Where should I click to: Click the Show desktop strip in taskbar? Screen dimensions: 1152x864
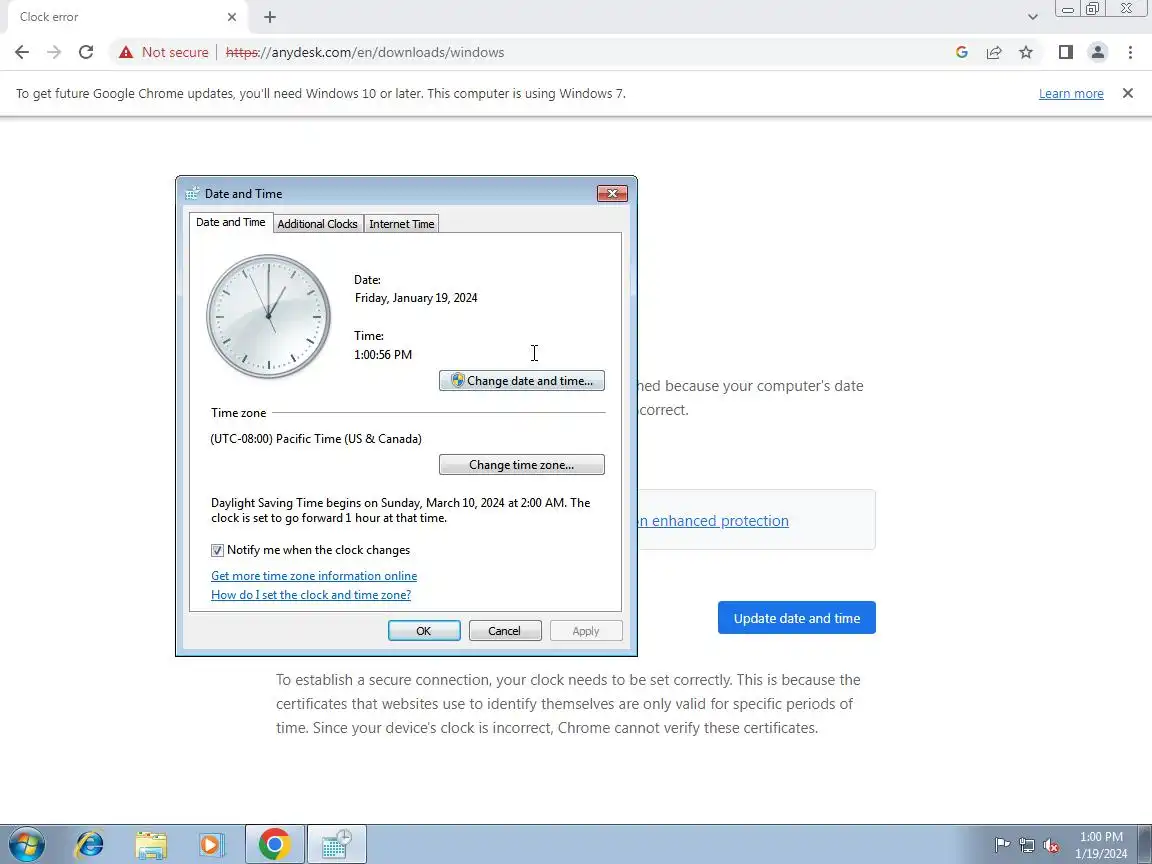point(1145,844)
